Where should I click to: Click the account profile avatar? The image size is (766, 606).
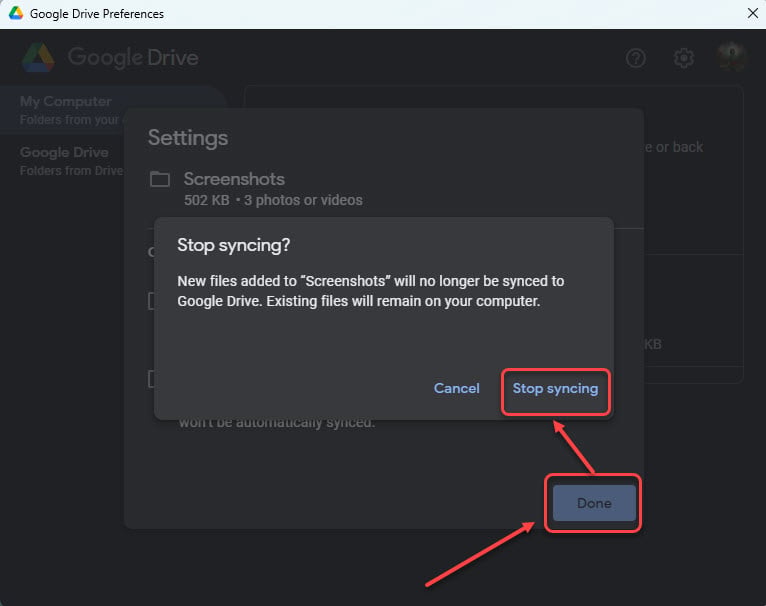(731, 58)
